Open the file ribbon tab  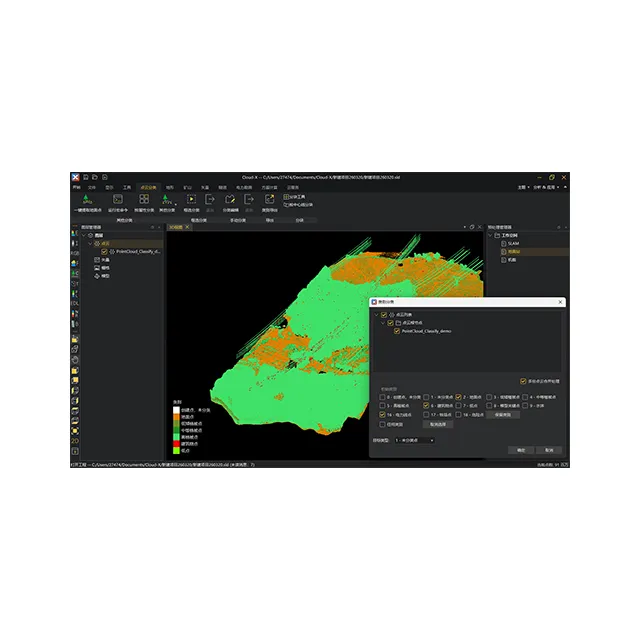92,187
